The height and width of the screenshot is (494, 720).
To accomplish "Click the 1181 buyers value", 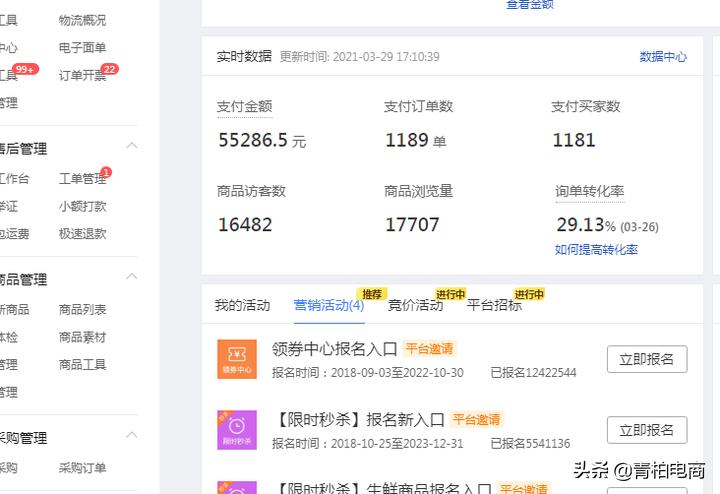I will coord(574,140).
